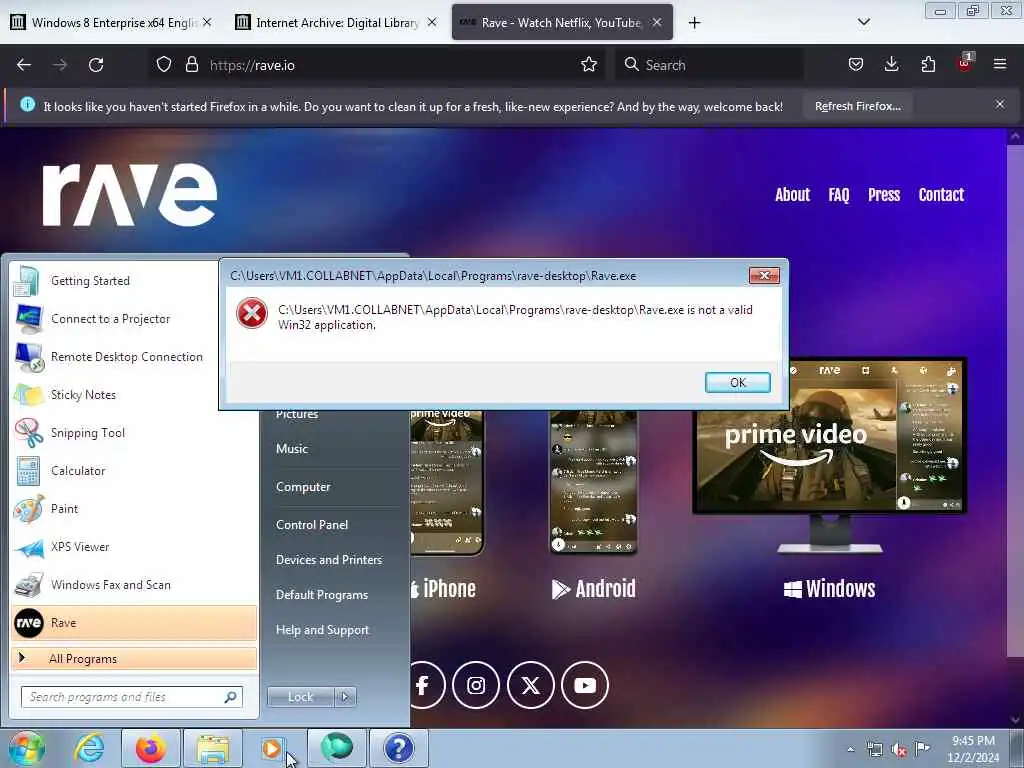Image resolution: width=1024 pixels, height=768 pixels.
Task: Open Windows Fax and Scan
Action: (134, 584)
